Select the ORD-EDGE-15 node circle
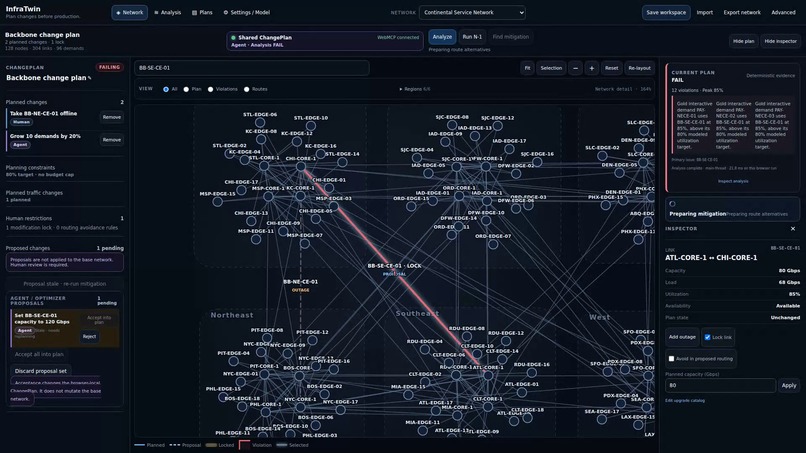Screen dimensions: 806x453 (x=411, y=206)
